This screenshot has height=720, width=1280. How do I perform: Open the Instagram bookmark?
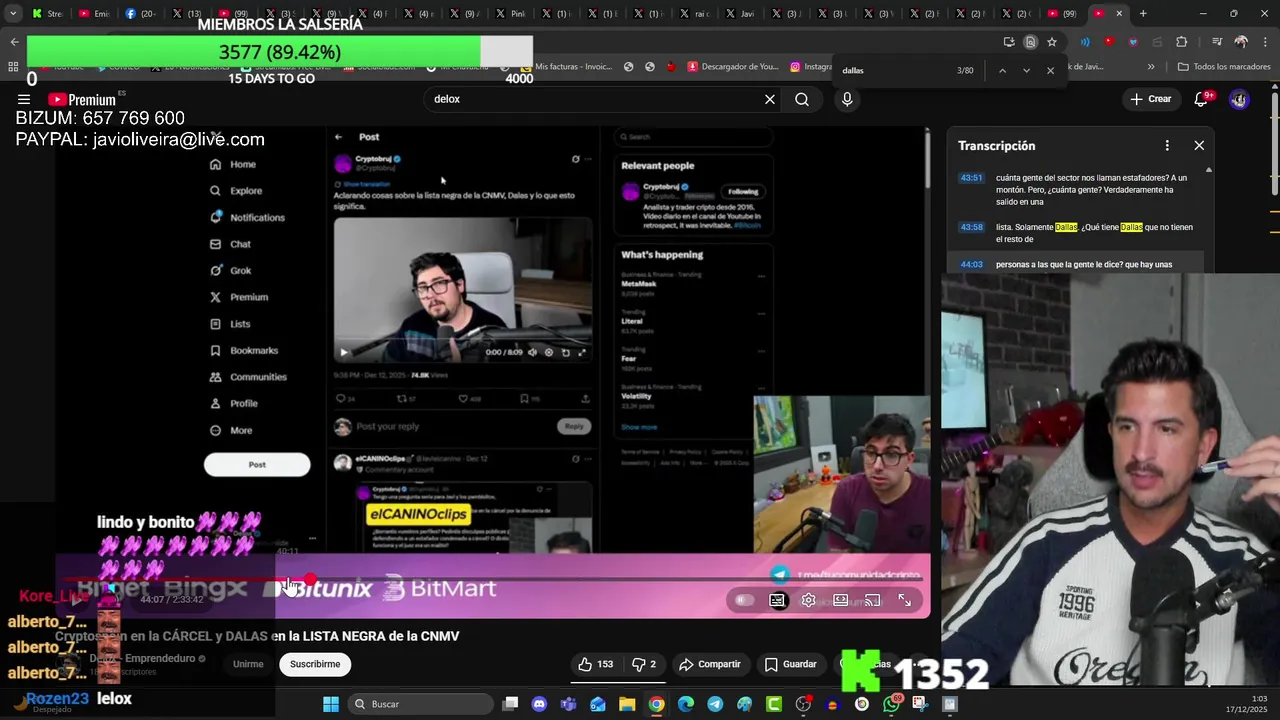(x=811, y=67)
